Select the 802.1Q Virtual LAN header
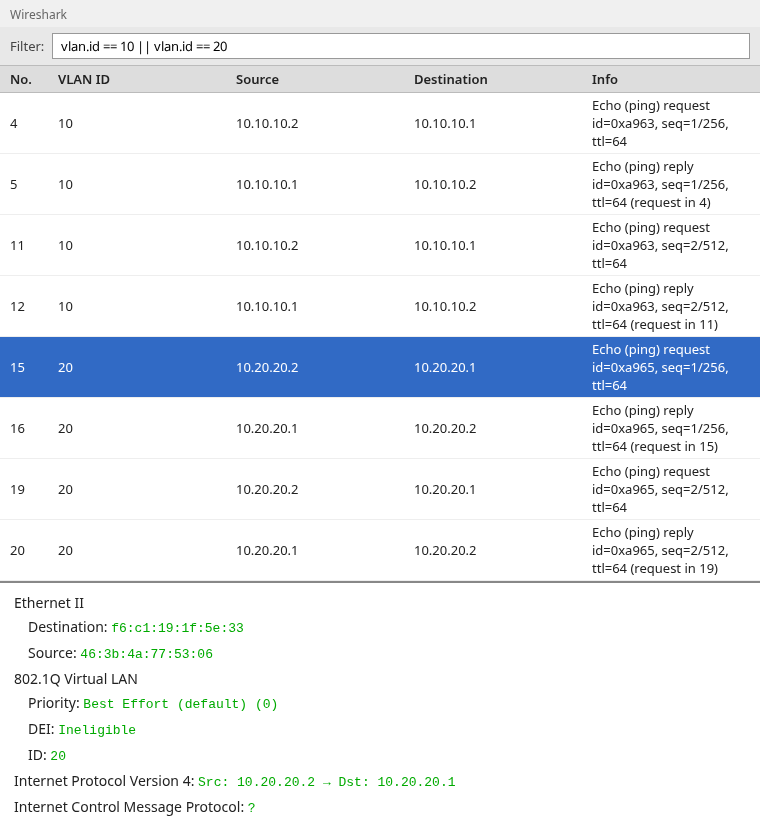The width and height of the screenshot is (760, 829). pos(76,679)
